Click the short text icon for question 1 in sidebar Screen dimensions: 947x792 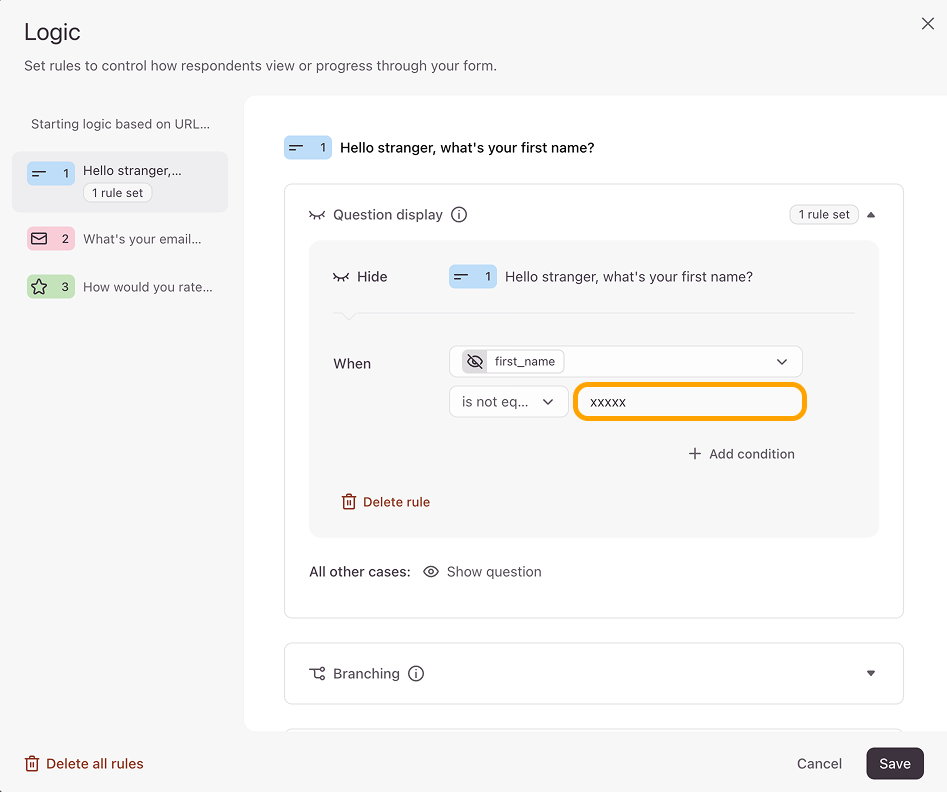(40, 173)
